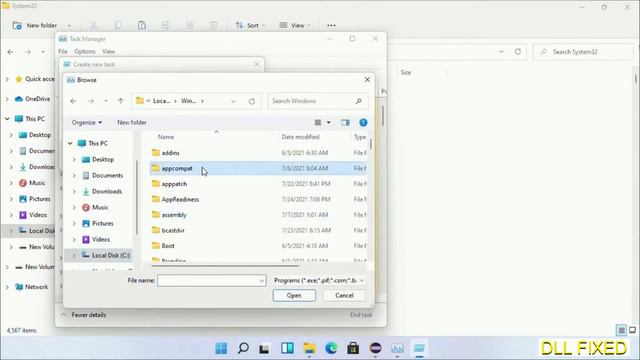This screenshot has height=360, width=640.
Task: Open Microsoft Edge from the taskbar
Action: pos(331,348)
